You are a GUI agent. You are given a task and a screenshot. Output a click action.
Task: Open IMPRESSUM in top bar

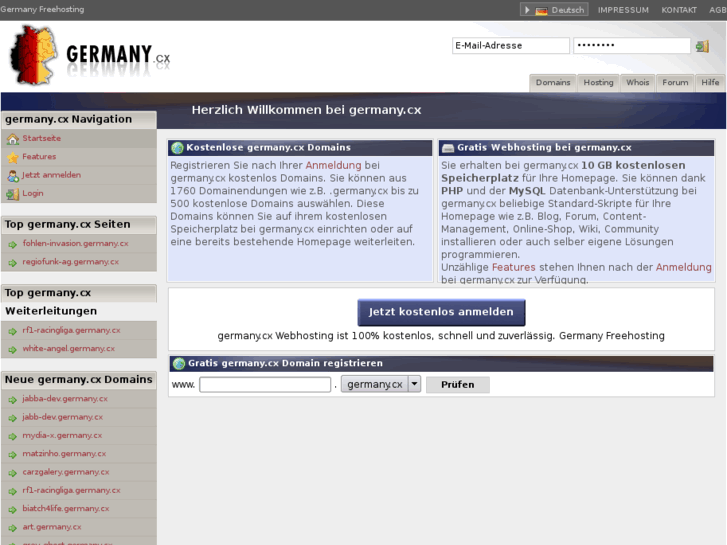[623, 10]
